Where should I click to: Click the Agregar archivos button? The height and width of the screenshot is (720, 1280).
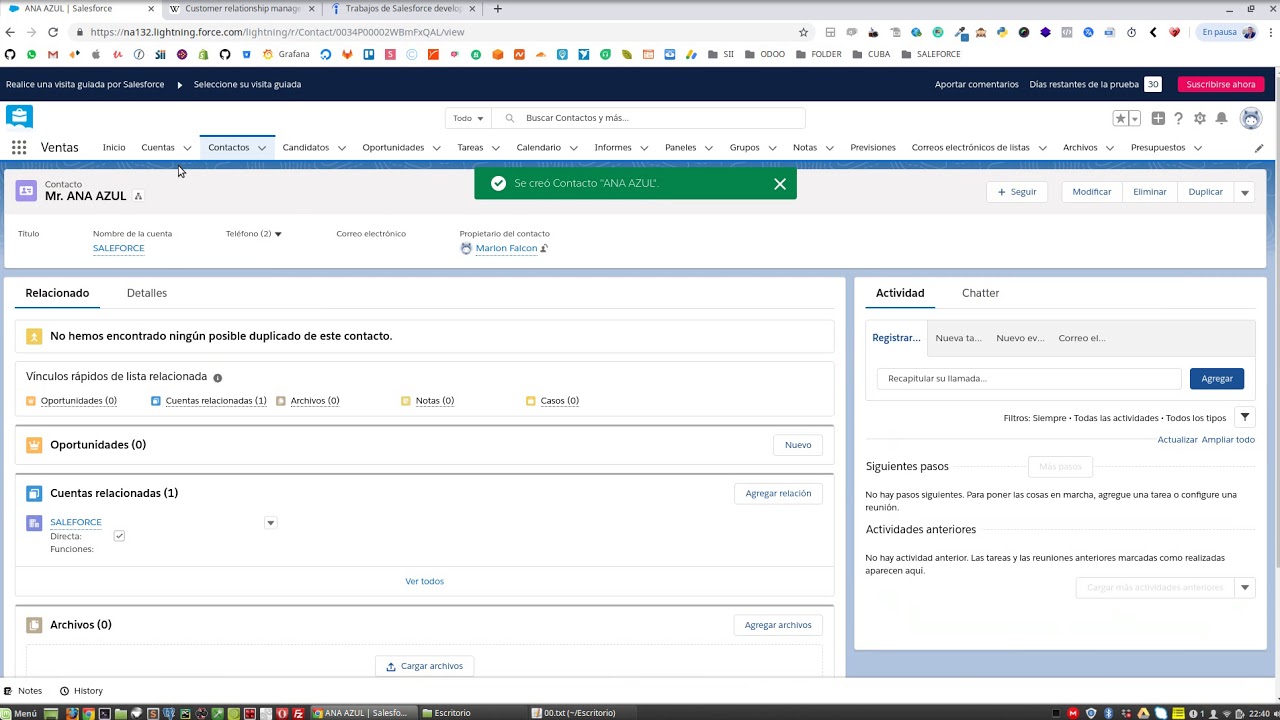[778, 625]
